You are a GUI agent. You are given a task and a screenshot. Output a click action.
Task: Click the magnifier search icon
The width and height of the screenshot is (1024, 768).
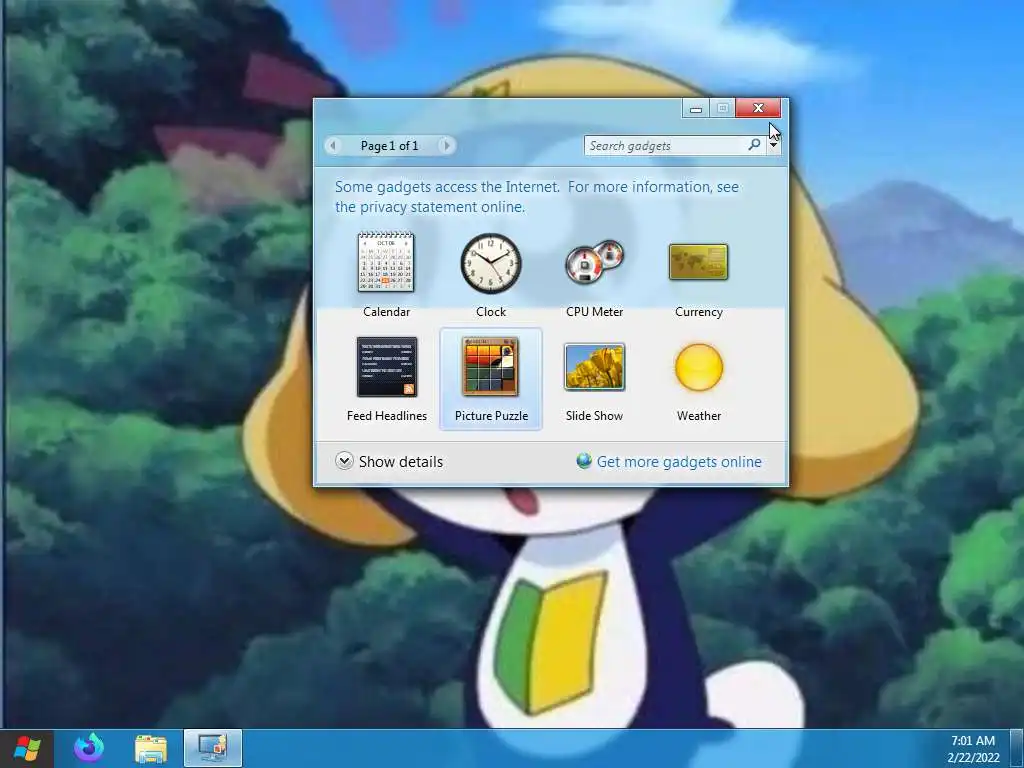pos(754,145)
